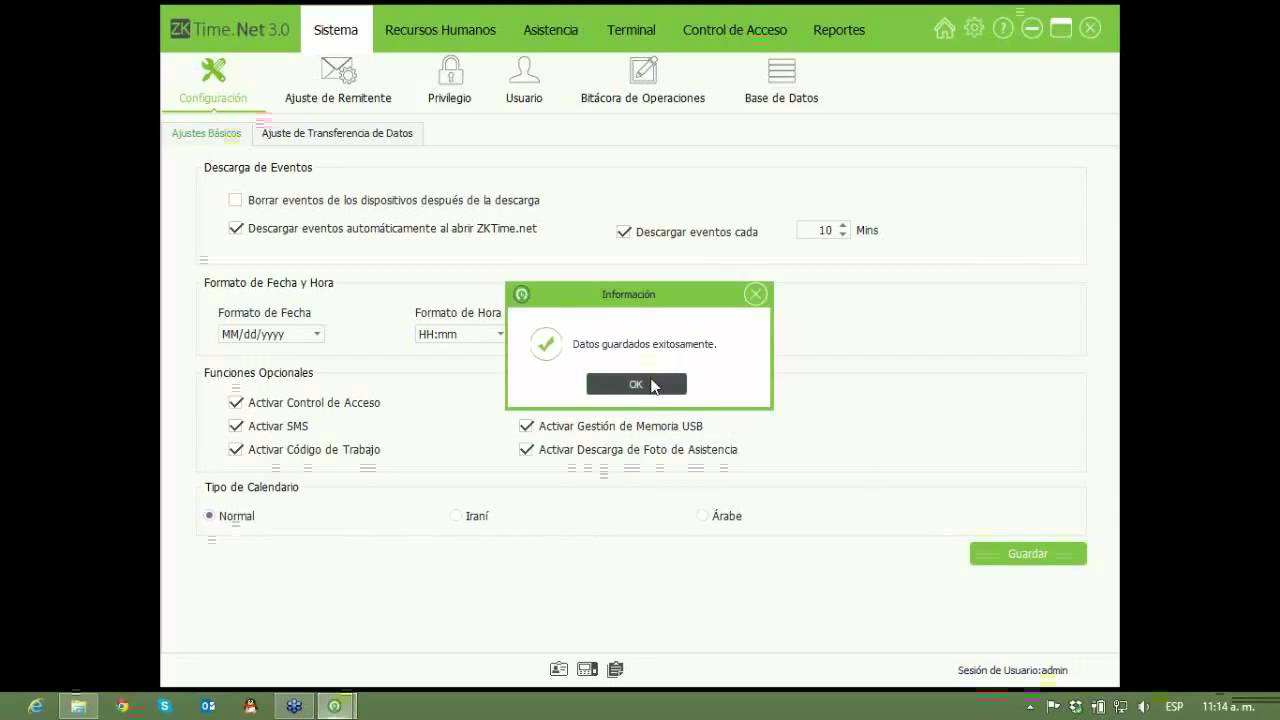Toggle Activar Control de Acceso checkbox
This screenshot has height=720, width=1280.
point(235,402)
